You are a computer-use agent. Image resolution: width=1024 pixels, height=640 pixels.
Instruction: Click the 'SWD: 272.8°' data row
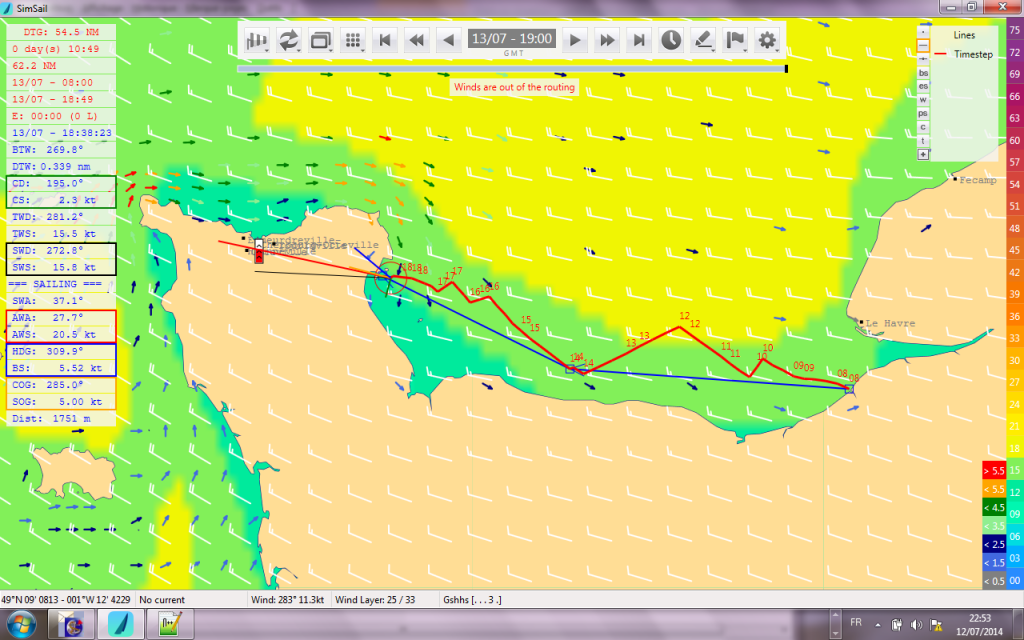pos(61,251)
